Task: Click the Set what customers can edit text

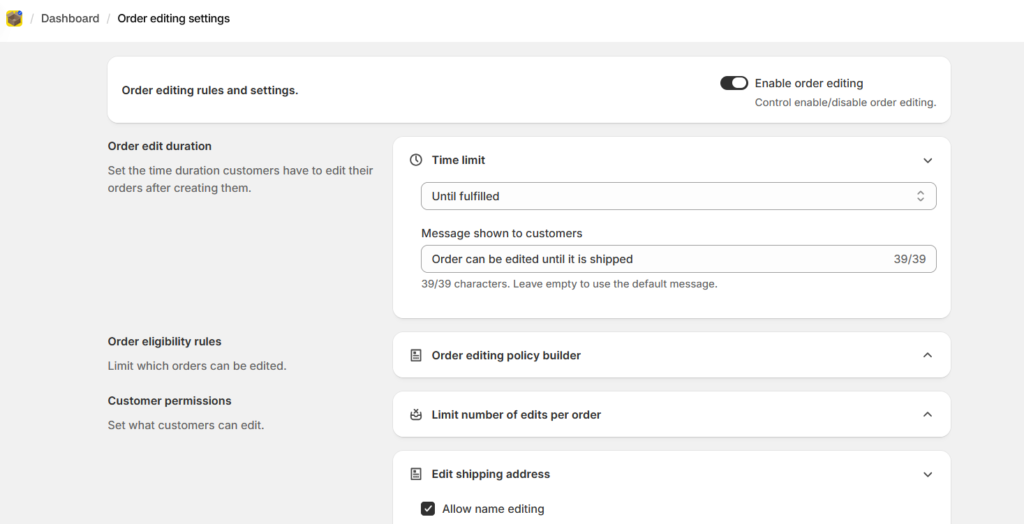Action: coord(186,425)
